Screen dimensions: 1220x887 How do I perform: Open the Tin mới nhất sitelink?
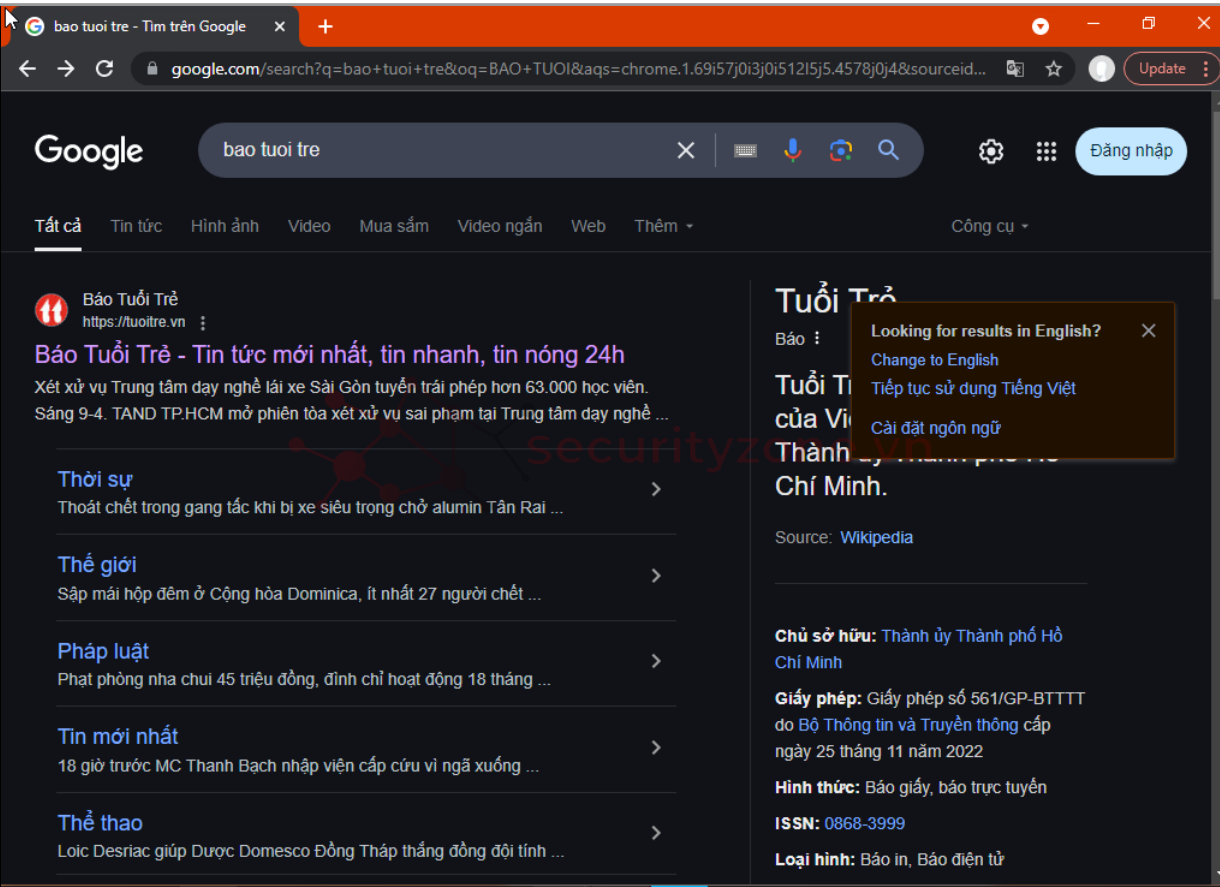tap(118, 737)
